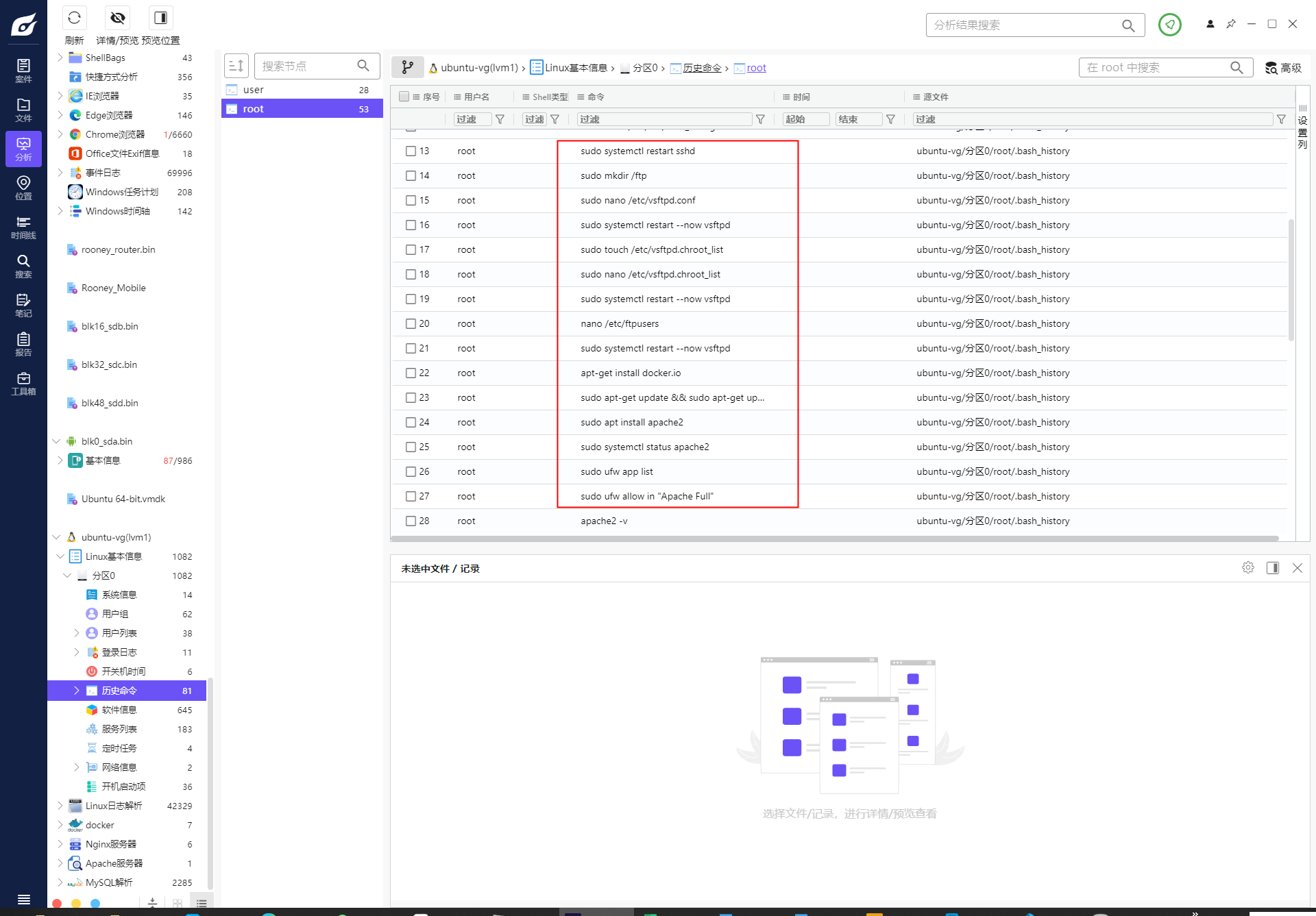Click the refresh (刷新) toolbar icon
The image size is (1316, 916).
[x=74, y=18]
